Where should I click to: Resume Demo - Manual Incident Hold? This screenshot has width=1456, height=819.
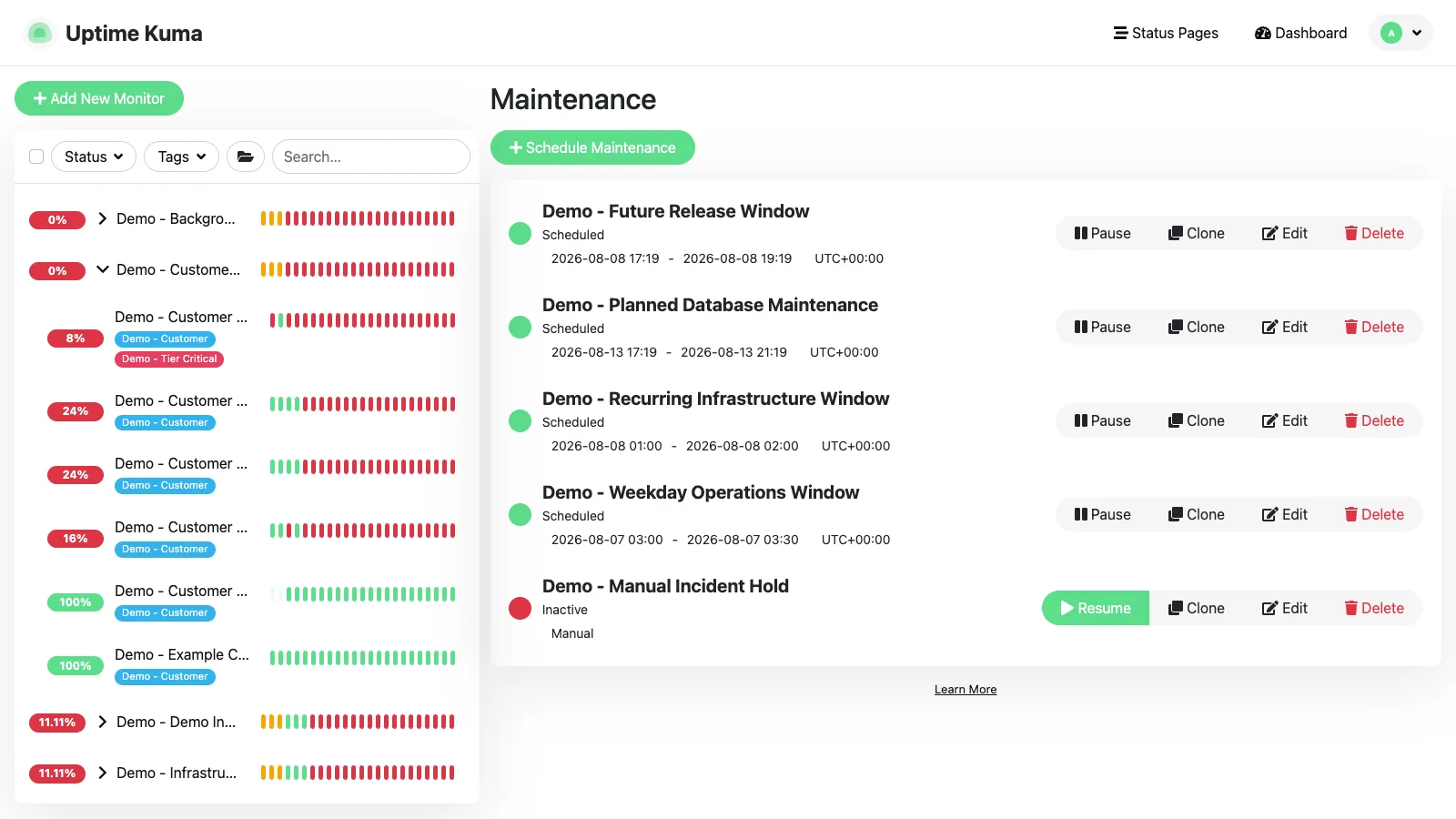(1096, 608)
